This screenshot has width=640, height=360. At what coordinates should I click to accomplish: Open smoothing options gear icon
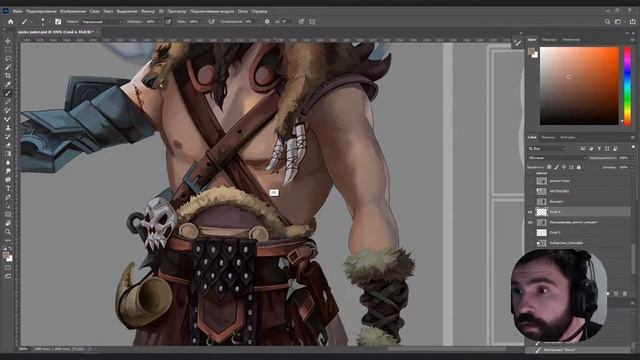(267, 22)
